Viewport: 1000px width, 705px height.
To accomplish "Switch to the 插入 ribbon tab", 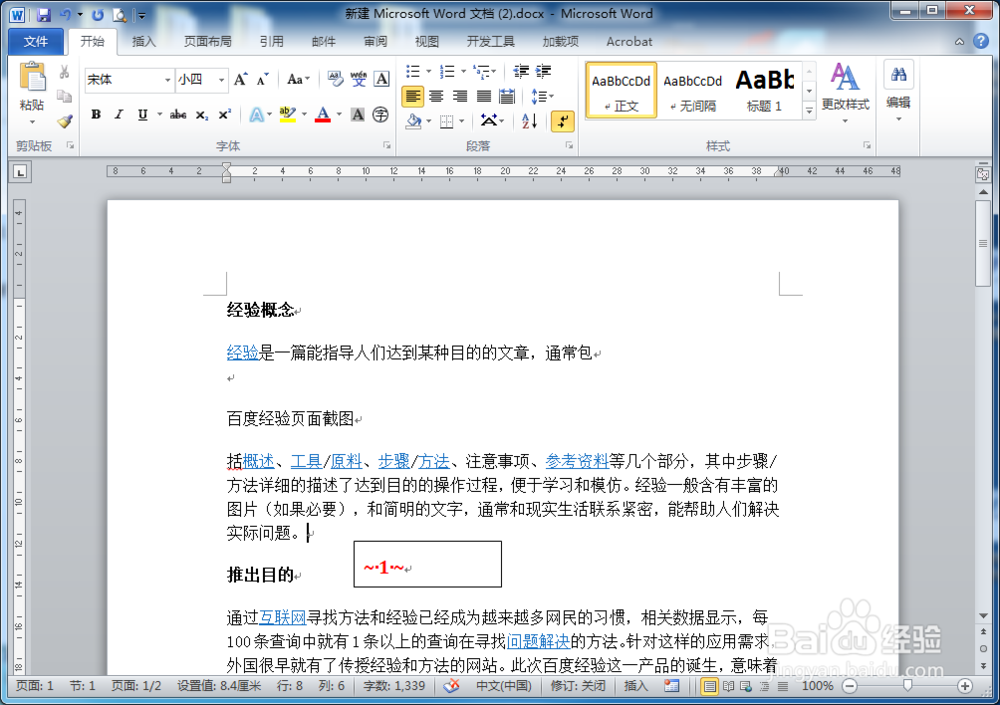I will click(x=143, y=41).
